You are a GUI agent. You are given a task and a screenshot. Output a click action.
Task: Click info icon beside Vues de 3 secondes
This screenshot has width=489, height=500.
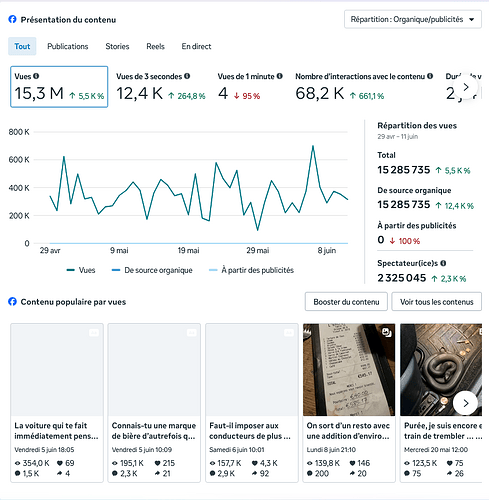click(187, 76)
